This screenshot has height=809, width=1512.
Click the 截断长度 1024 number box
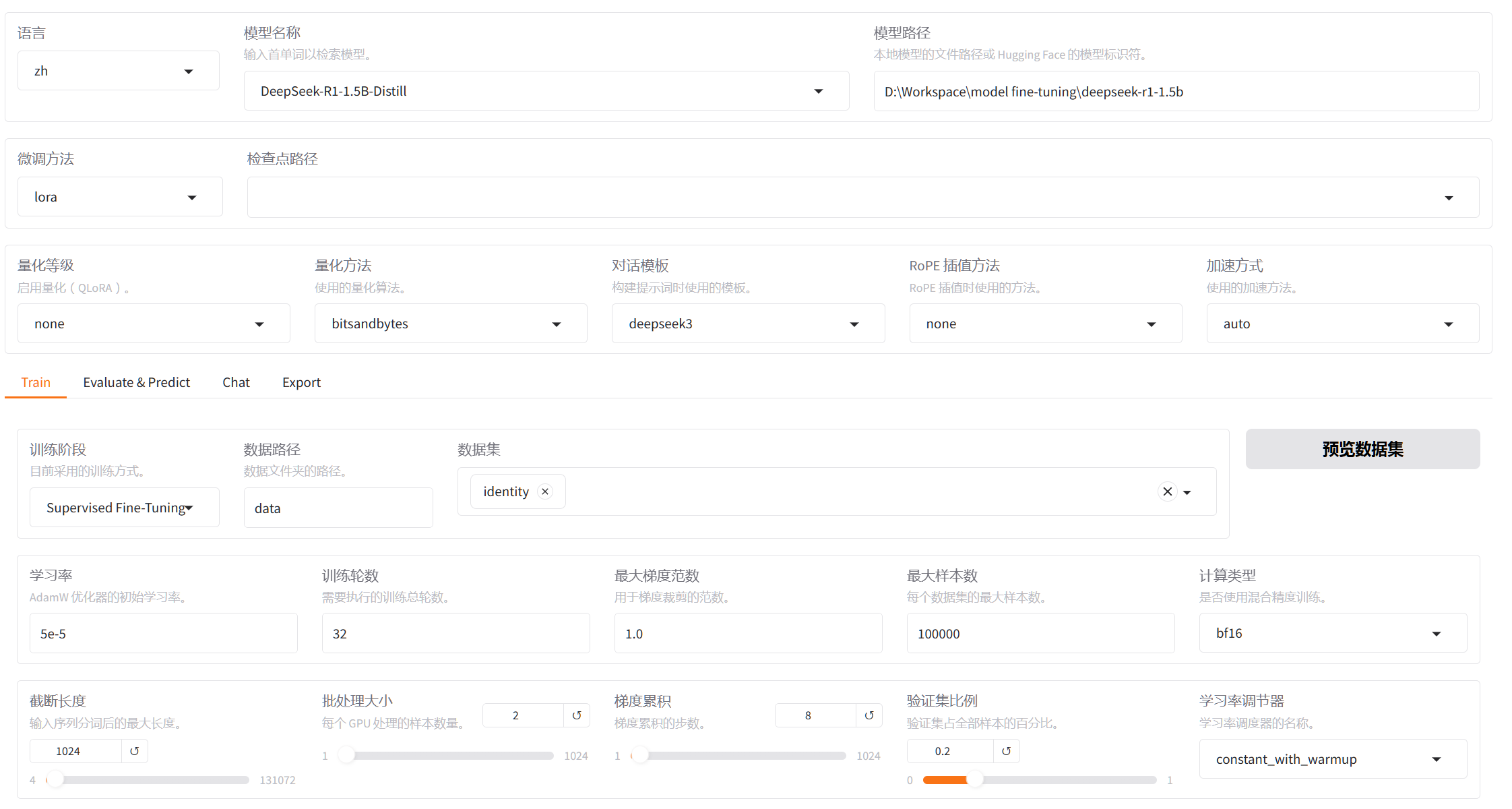click(75, 751)
